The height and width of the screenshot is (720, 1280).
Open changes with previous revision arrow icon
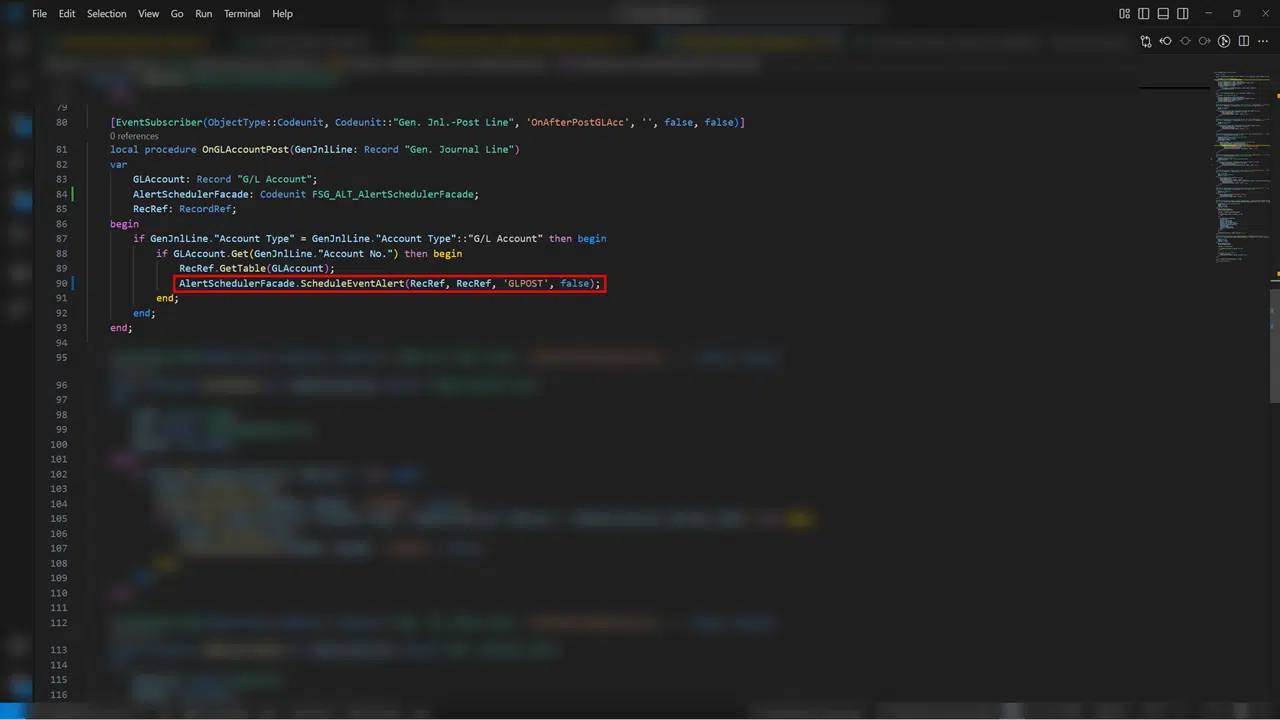click(x=1166, y=41)
